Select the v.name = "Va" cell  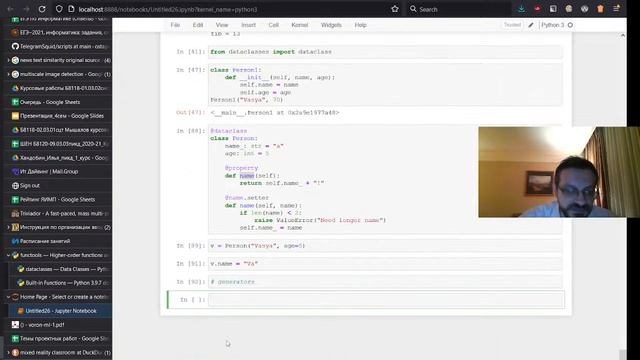coord(386,264)
